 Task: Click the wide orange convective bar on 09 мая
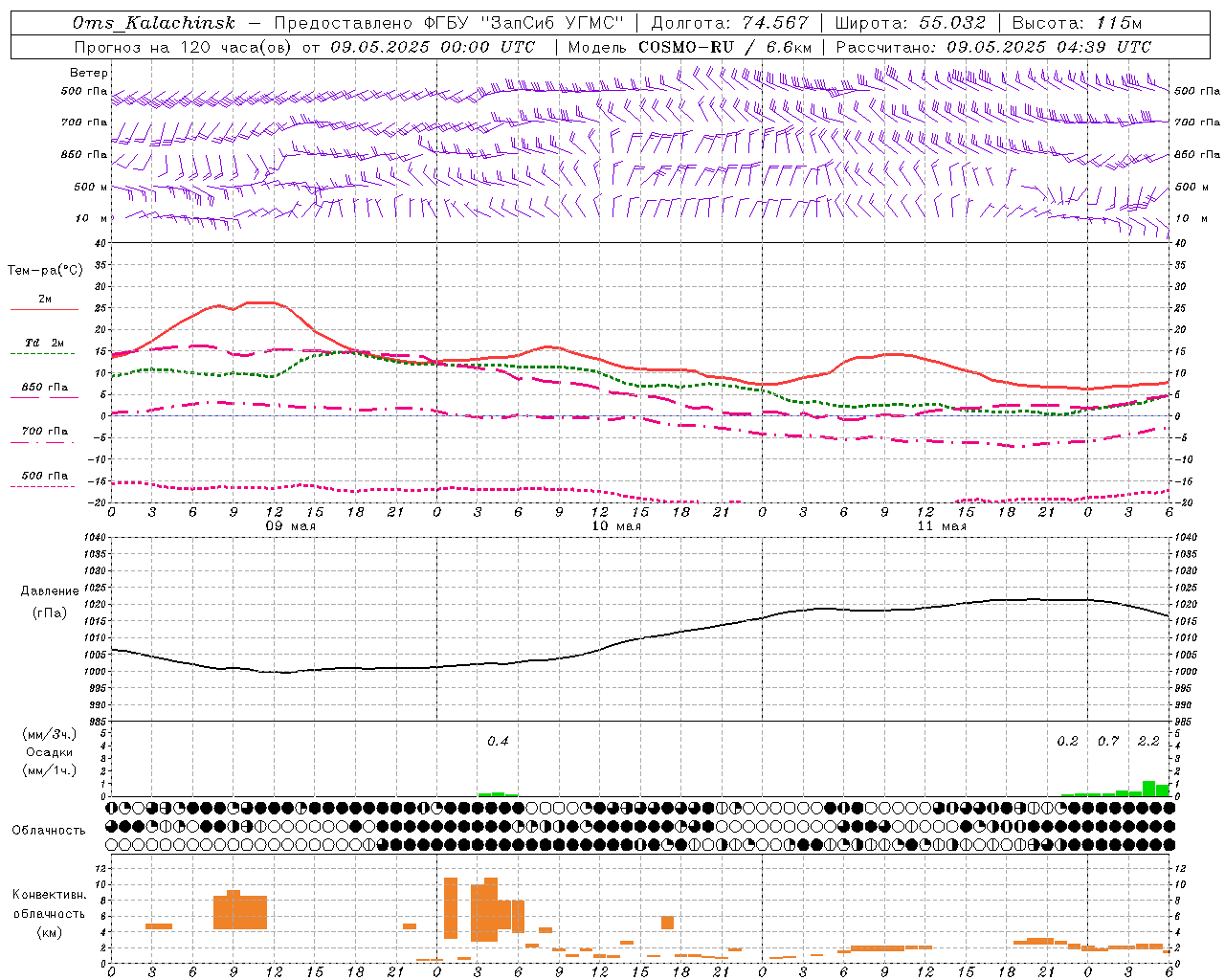(x=240, y=910)
